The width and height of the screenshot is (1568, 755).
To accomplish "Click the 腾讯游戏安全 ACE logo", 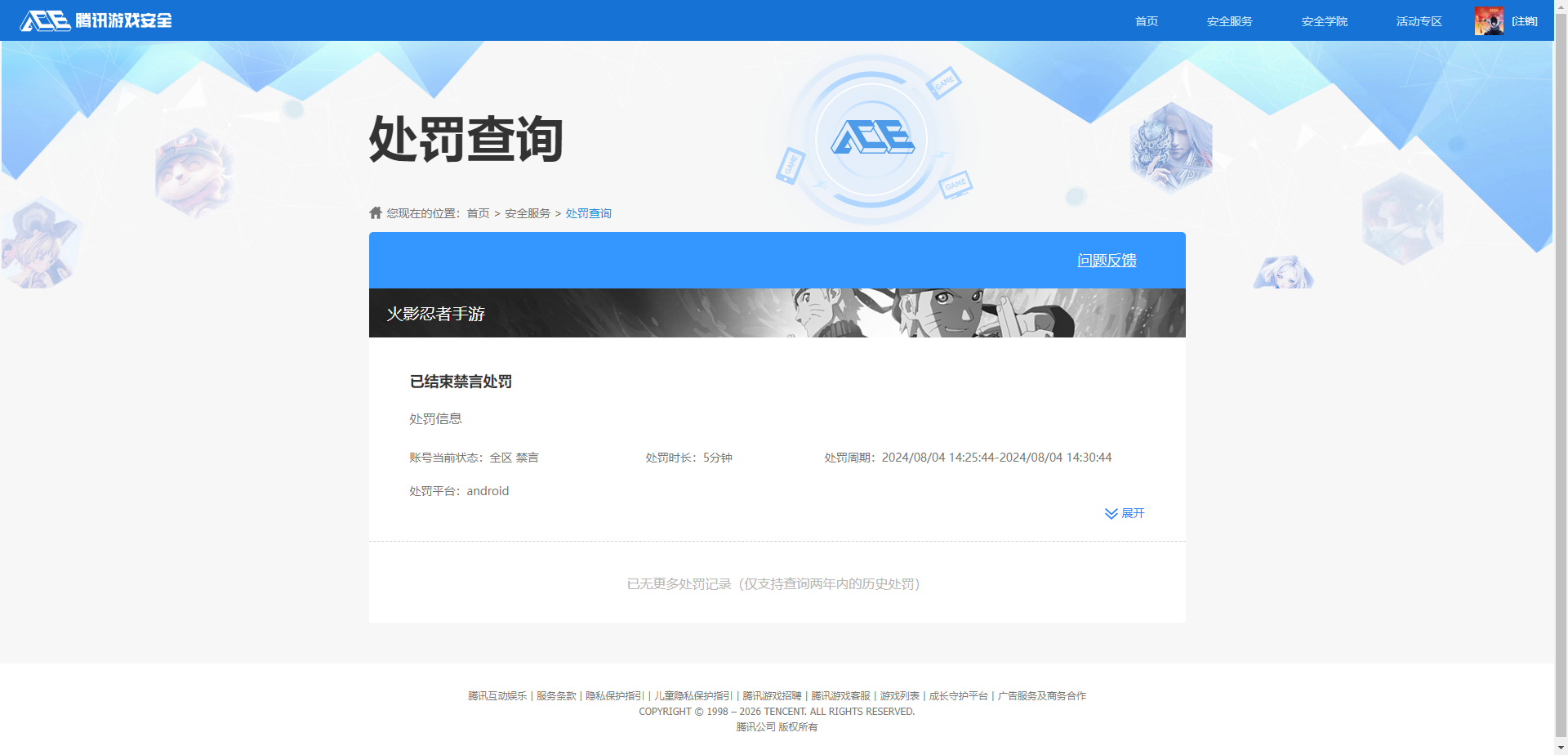I will pyautogui.click(x=96, y=20).
